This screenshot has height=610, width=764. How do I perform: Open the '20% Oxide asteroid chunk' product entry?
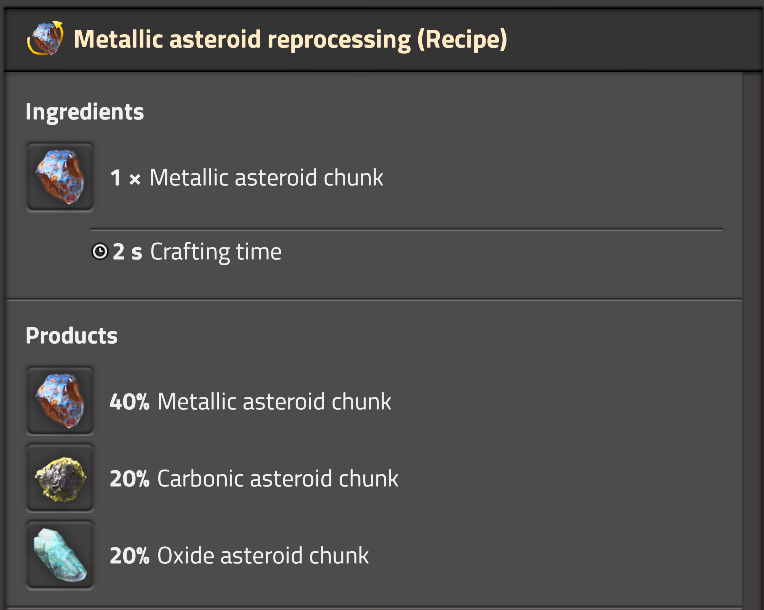[239, 555]
